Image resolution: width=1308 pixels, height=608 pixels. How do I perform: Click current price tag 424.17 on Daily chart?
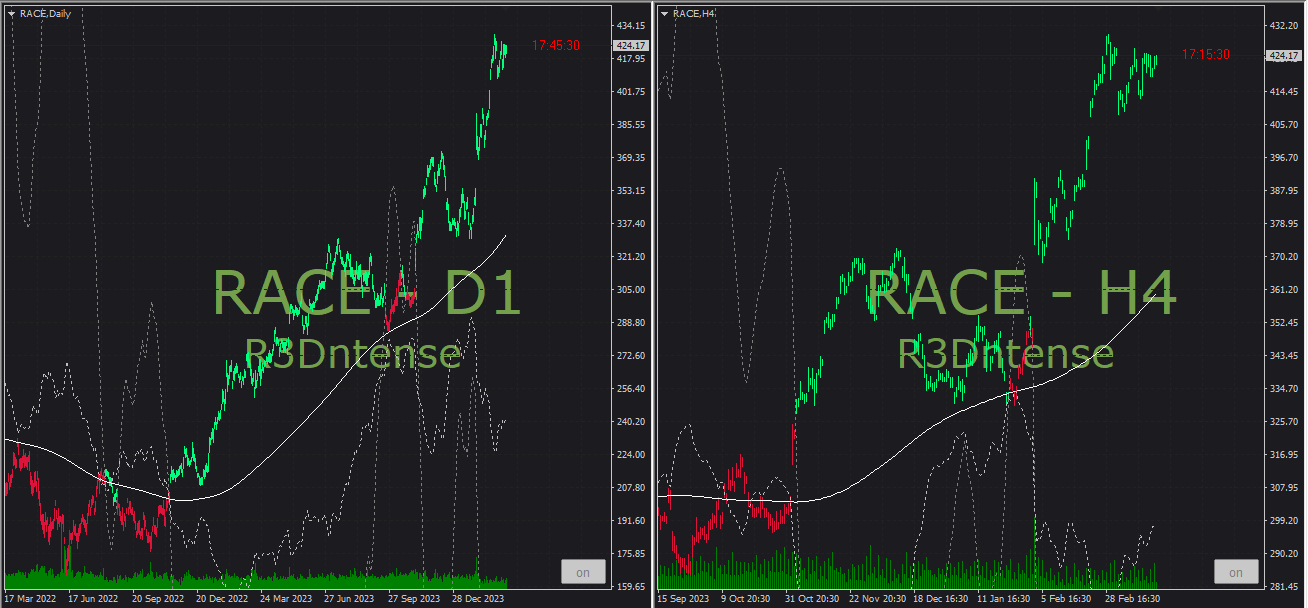632,45
